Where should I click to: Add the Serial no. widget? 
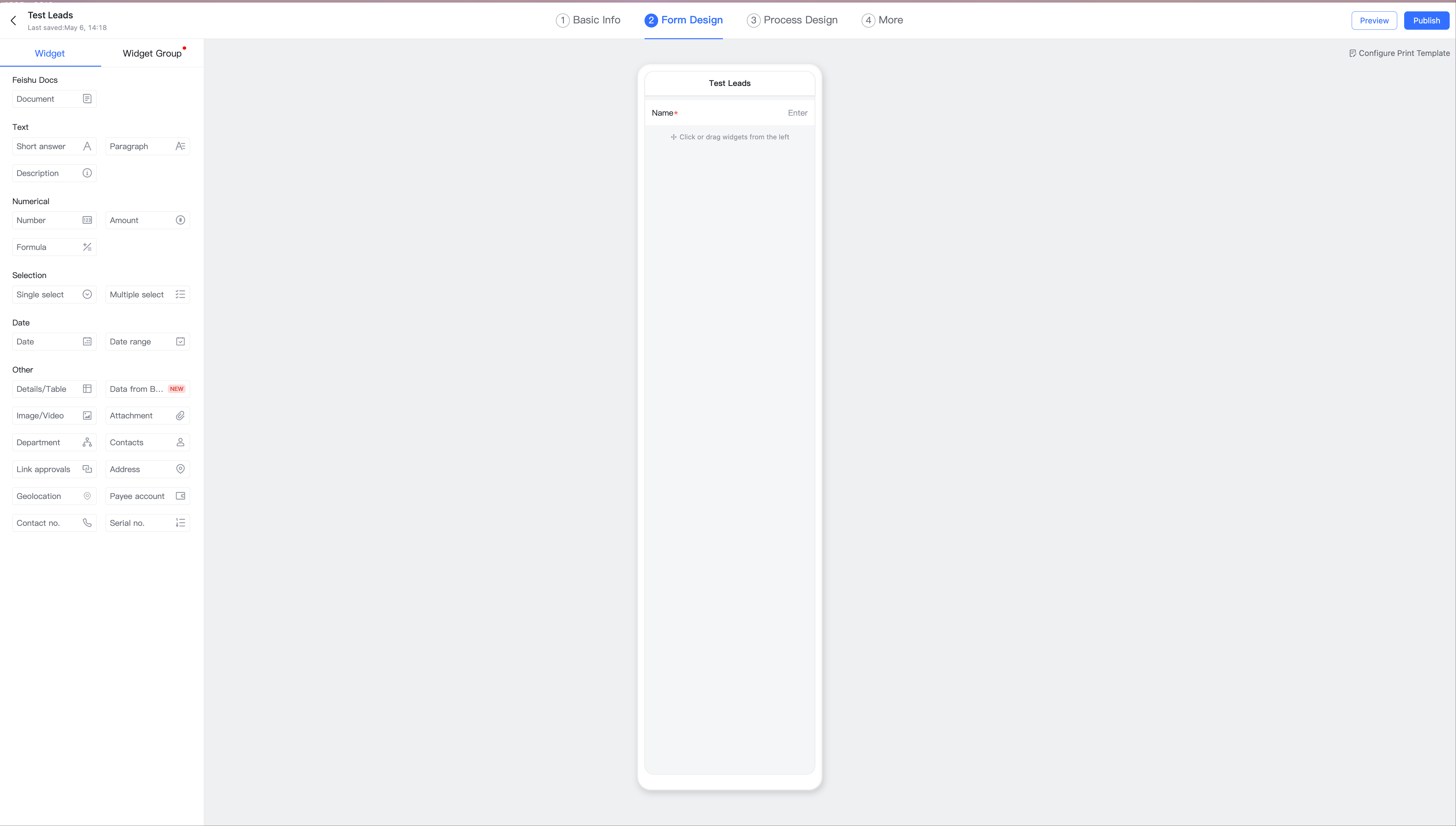[147, 523]
